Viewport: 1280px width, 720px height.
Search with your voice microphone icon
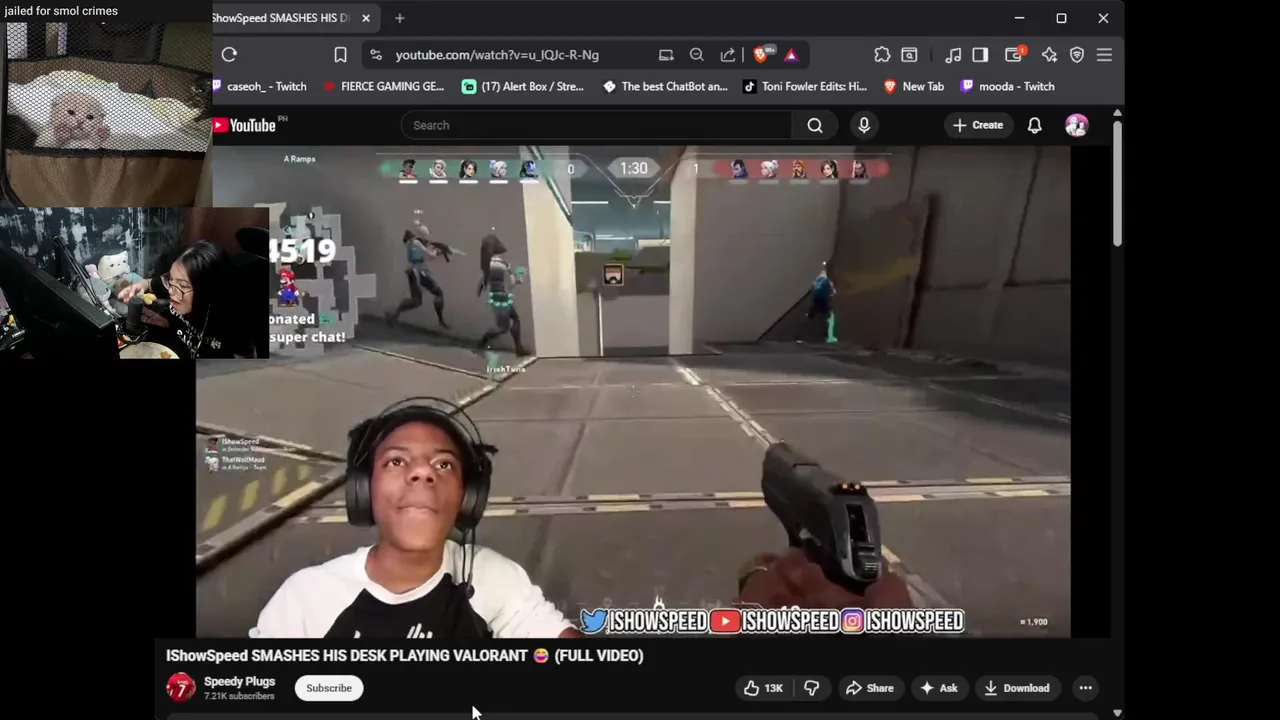[864, 125]
